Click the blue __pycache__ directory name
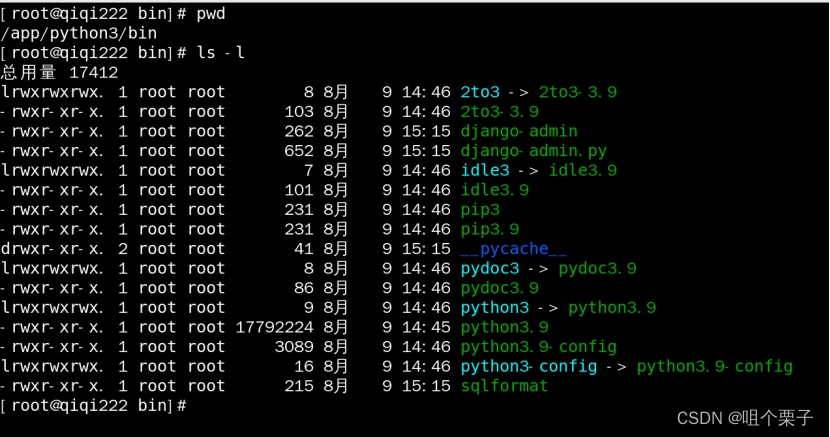This screenshot has width=830, height=437. pos(513,249)
